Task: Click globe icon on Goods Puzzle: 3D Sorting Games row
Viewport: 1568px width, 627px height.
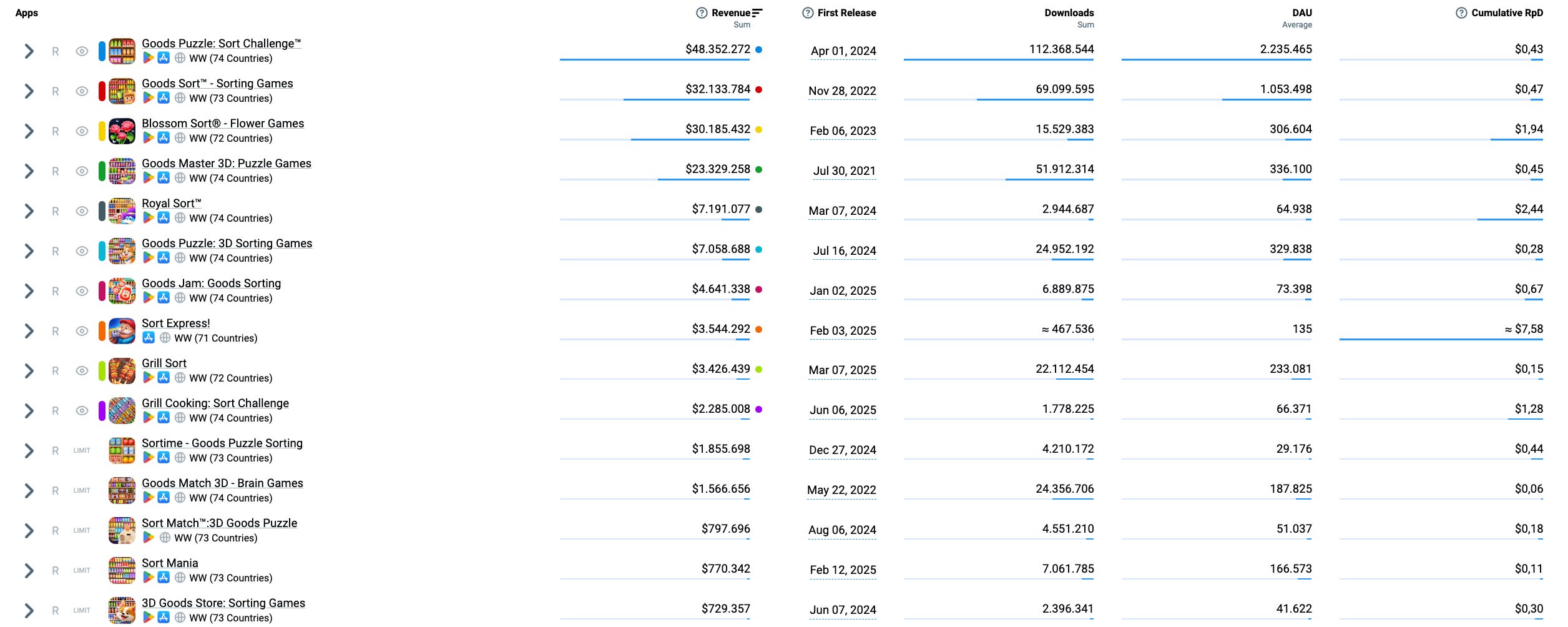Action: pos(180,258)
